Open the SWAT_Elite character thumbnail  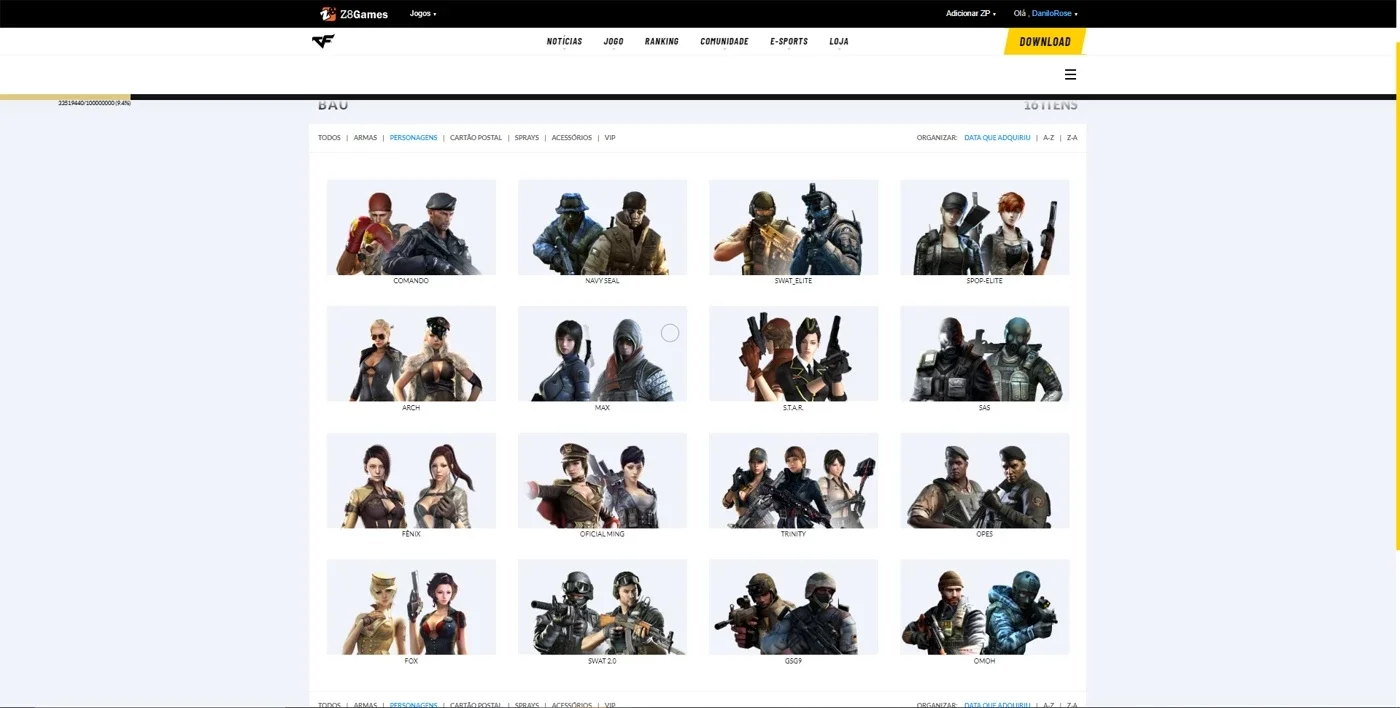pos(793,227)
